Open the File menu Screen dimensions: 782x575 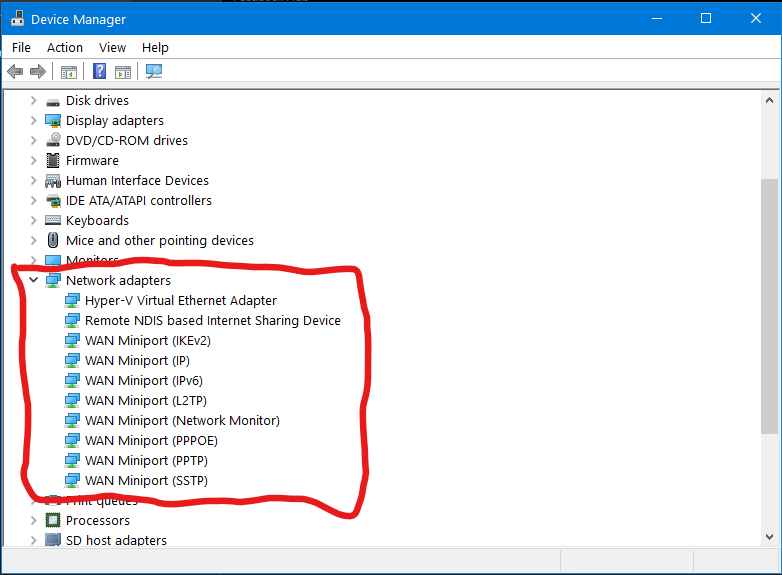[x=21, y=47]
